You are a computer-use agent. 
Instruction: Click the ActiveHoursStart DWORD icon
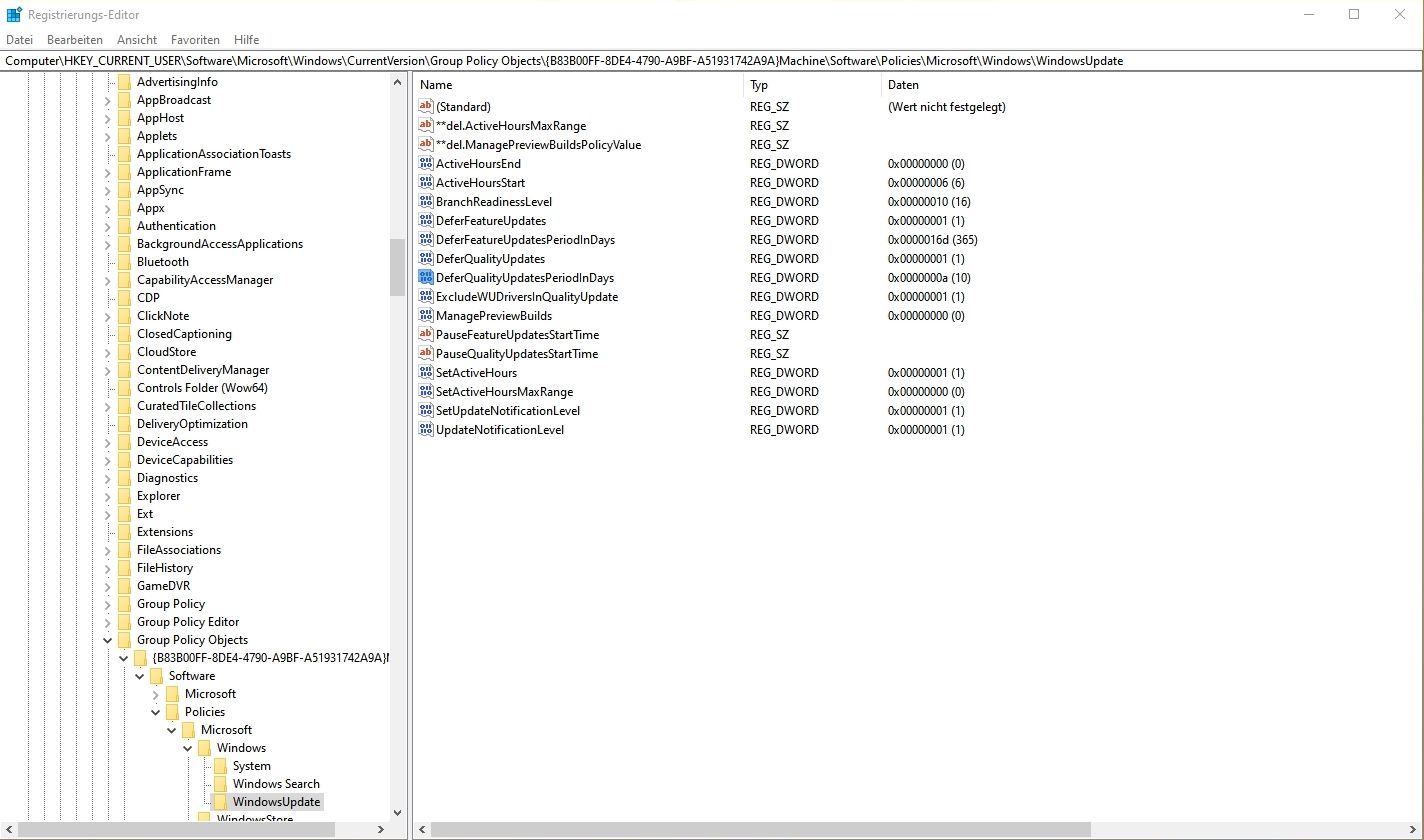point(426,182)
